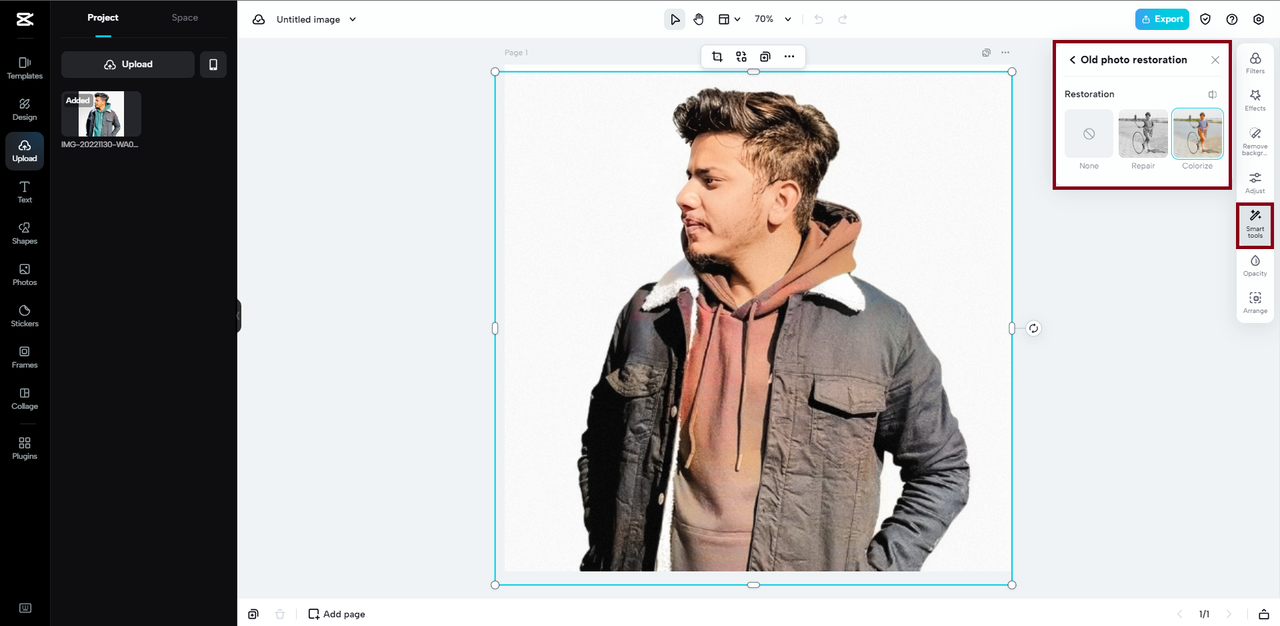
Task: Click the replace icon in floating toolbar
Action: pyautogui.click(x=741, y=57)
